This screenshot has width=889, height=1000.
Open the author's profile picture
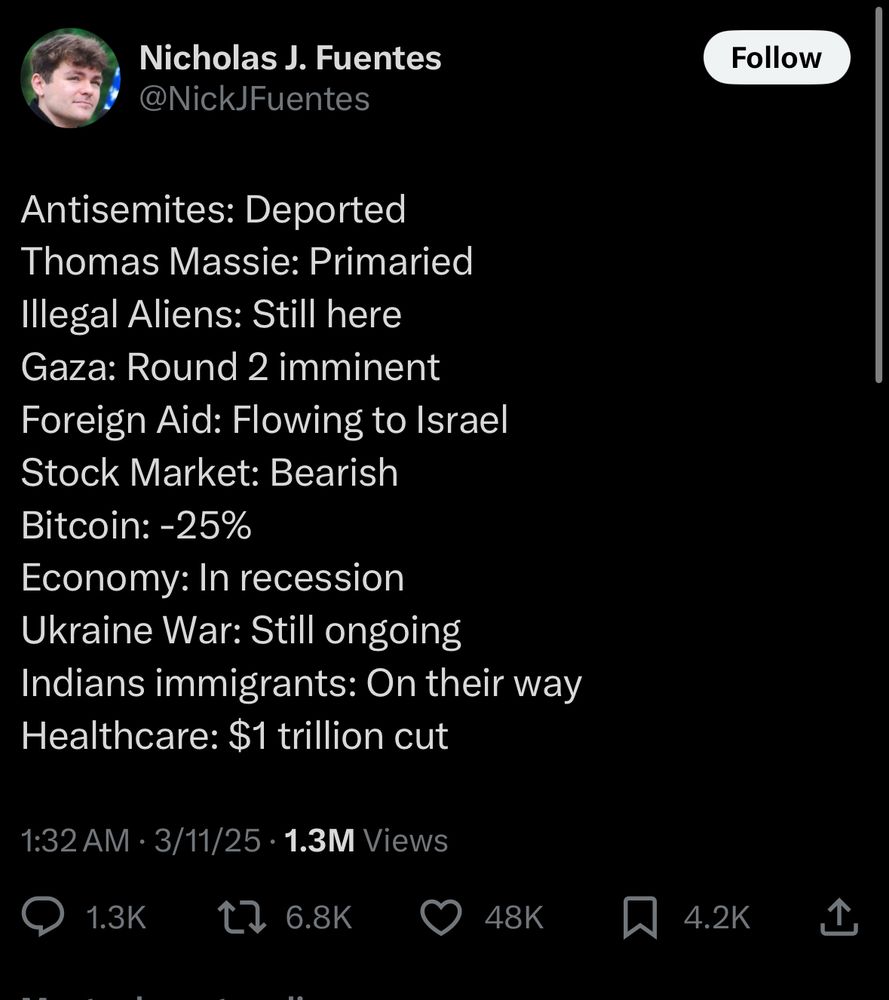(70, 78)
